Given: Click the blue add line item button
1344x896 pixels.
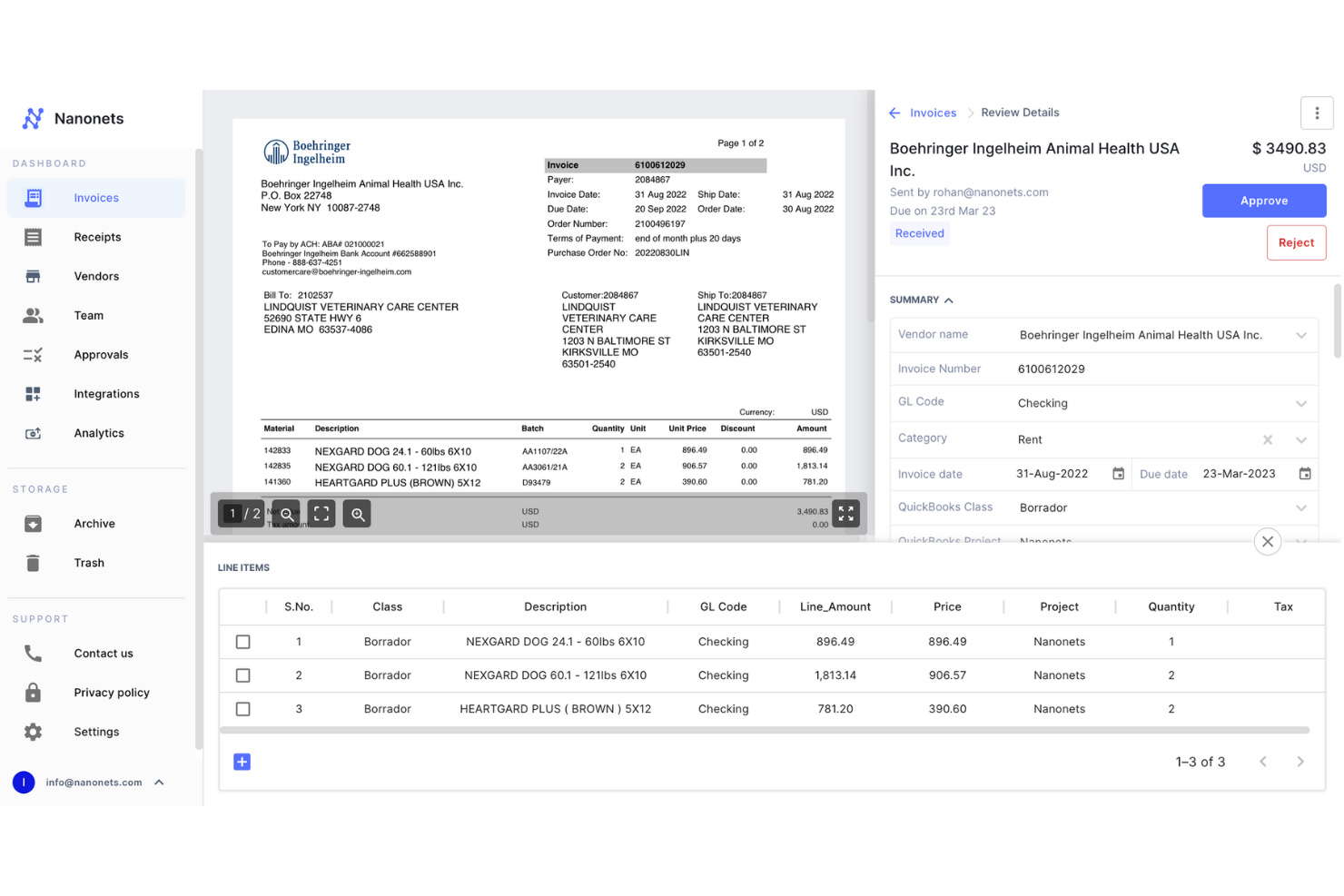Looking at the screenshot, I should 242,762.
